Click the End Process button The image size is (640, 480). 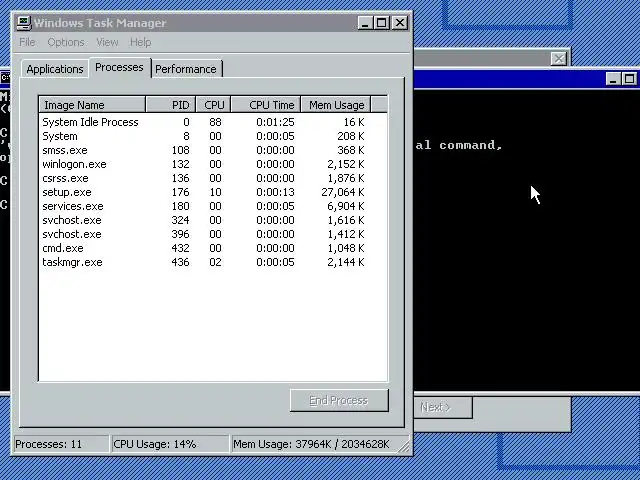tap(339, 400)
